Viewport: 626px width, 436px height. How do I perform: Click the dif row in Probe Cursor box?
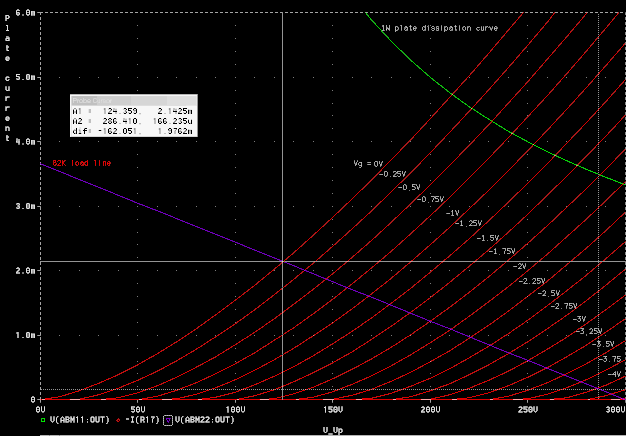[x=134, y=131]
